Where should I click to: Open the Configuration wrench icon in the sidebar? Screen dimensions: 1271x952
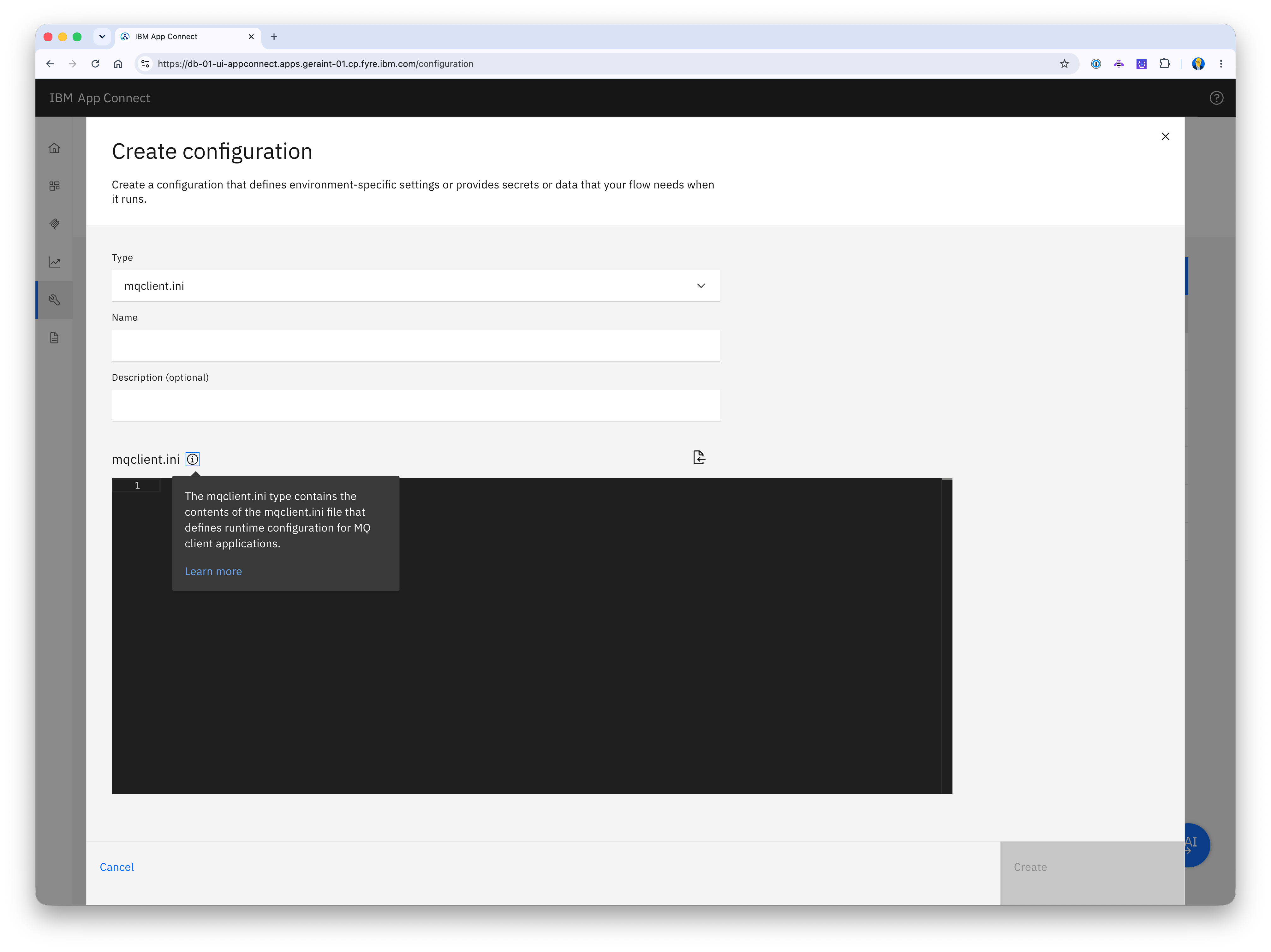pyautogui.click(x=55, y=300)
